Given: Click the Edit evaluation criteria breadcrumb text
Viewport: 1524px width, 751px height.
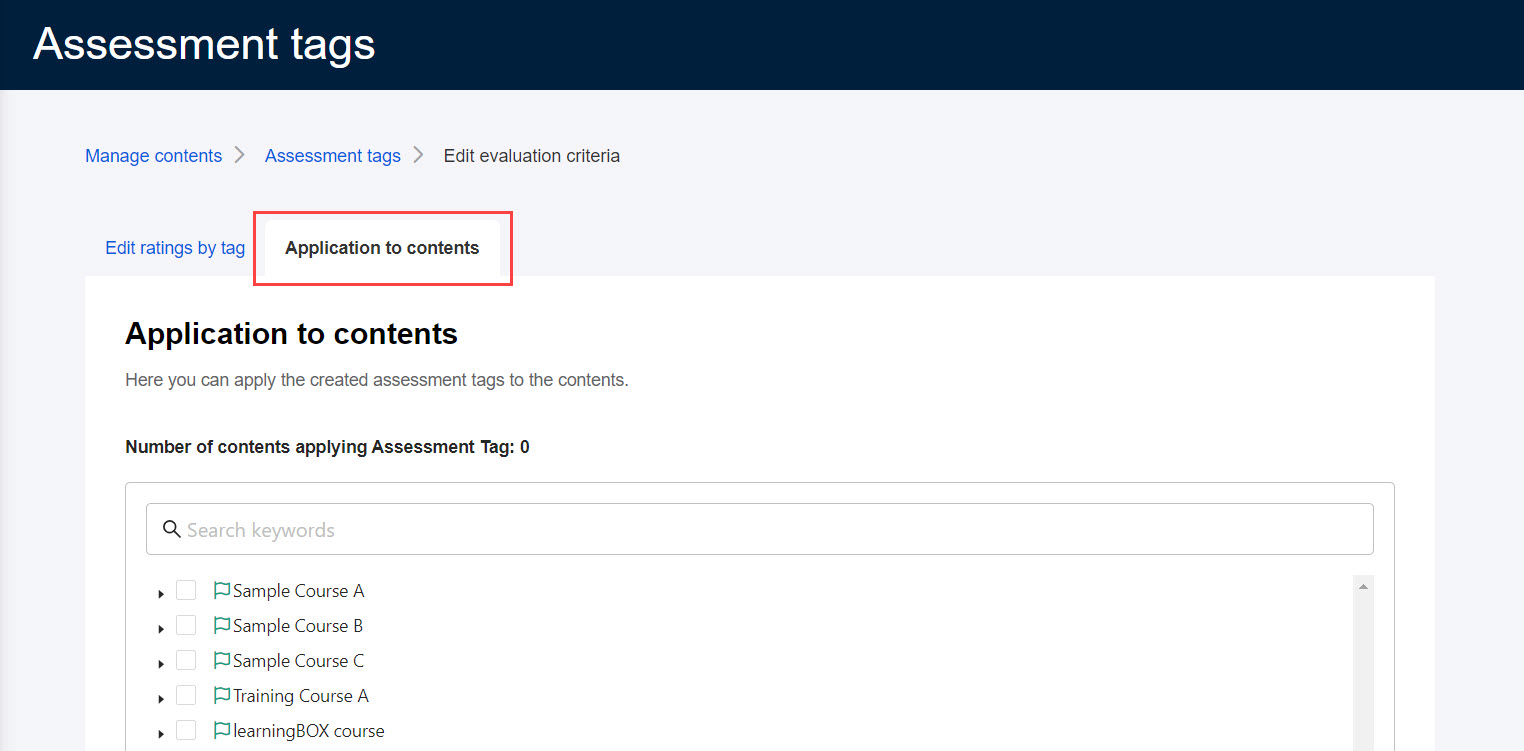Looking at the screenshot, I should tap(532, 156).
